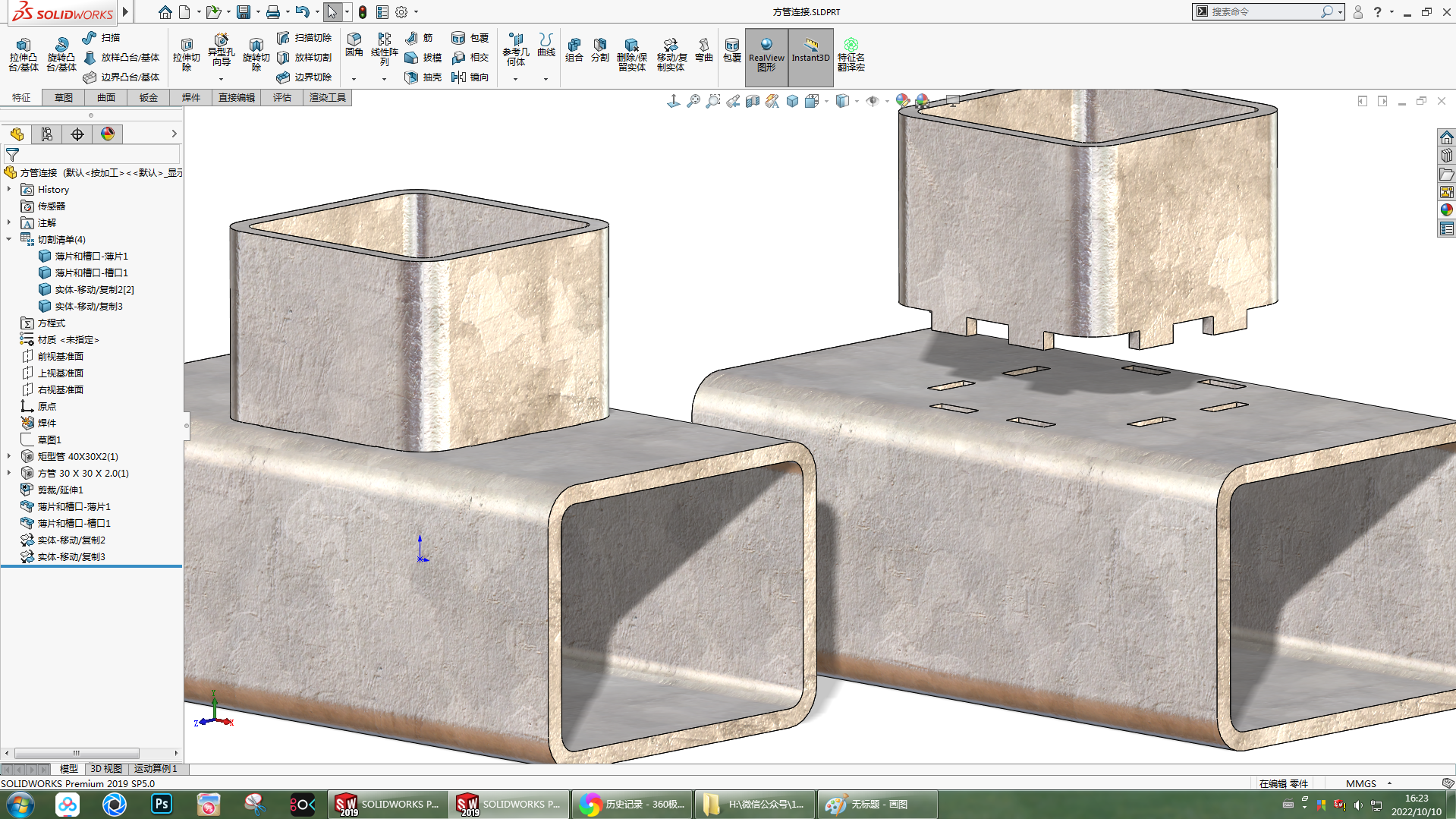Click the 扫描切除 swept cut tool
Image resolution: width=1456 pixels, height=819 pixels.
304,37
